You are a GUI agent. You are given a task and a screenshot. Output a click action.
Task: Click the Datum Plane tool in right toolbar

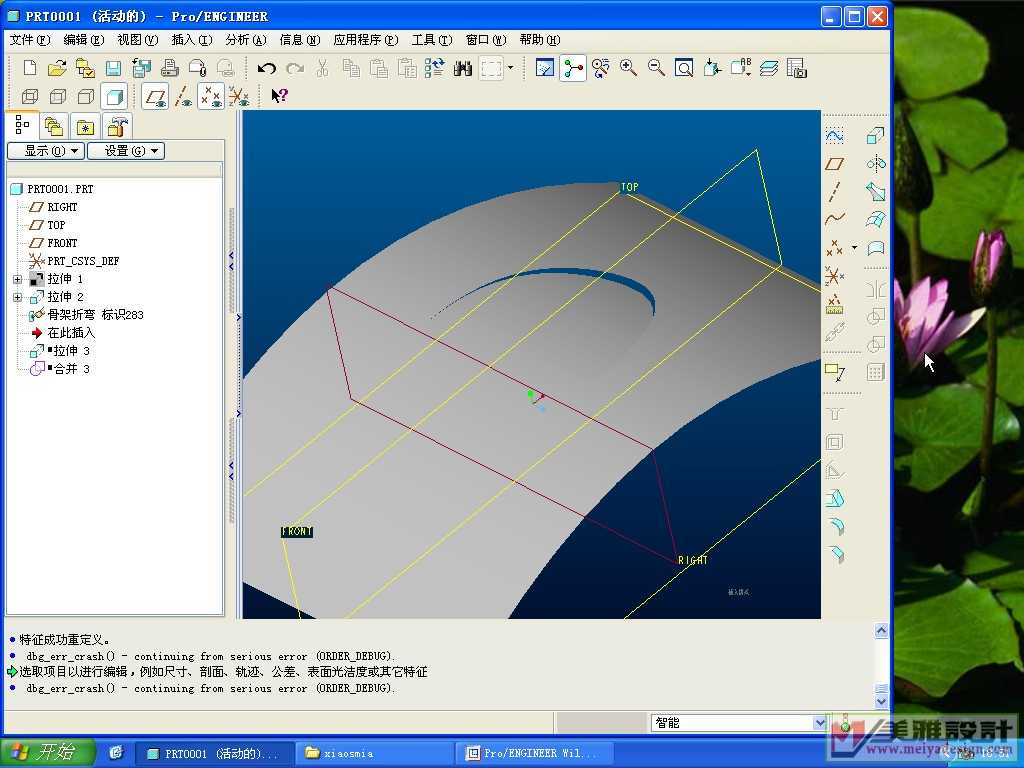[834, 163]
